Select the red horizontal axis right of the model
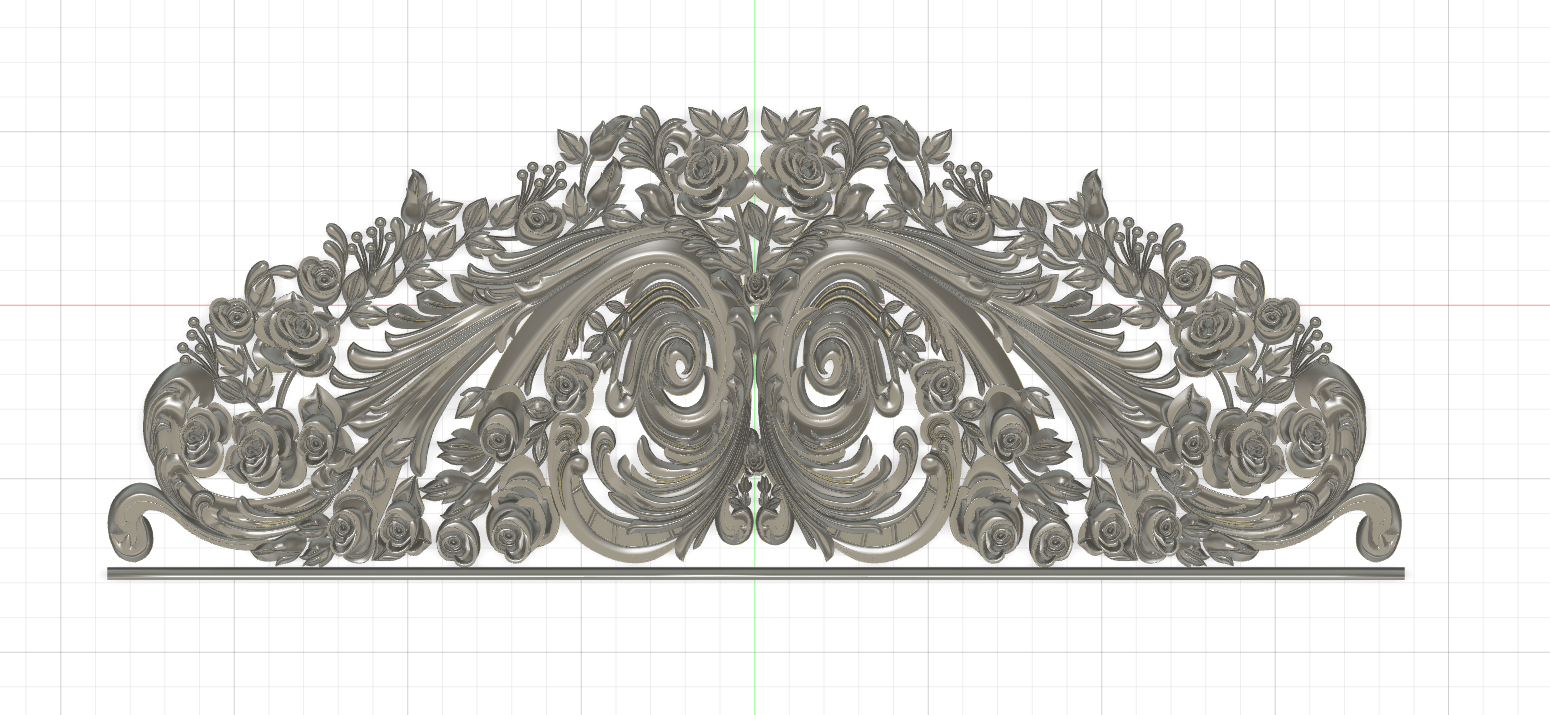The height and width of the screenshot is (715, 1550). (1470, 305)
